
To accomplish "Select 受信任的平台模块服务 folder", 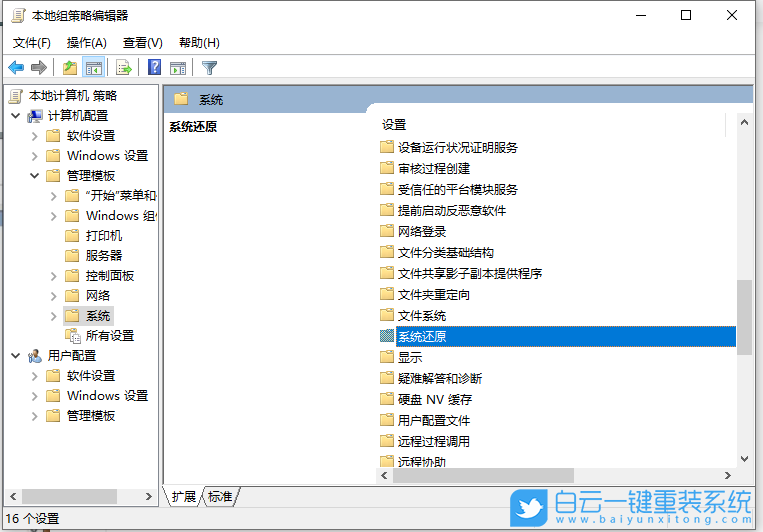I will click(x=457, y=189).
